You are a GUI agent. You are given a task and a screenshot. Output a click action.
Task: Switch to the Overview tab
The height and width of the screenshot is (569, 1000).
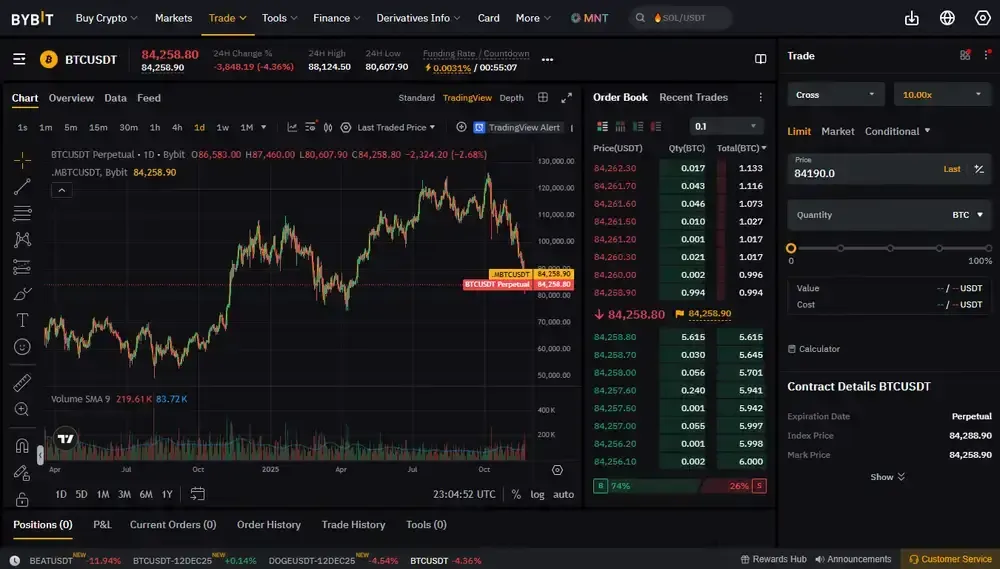71,98
